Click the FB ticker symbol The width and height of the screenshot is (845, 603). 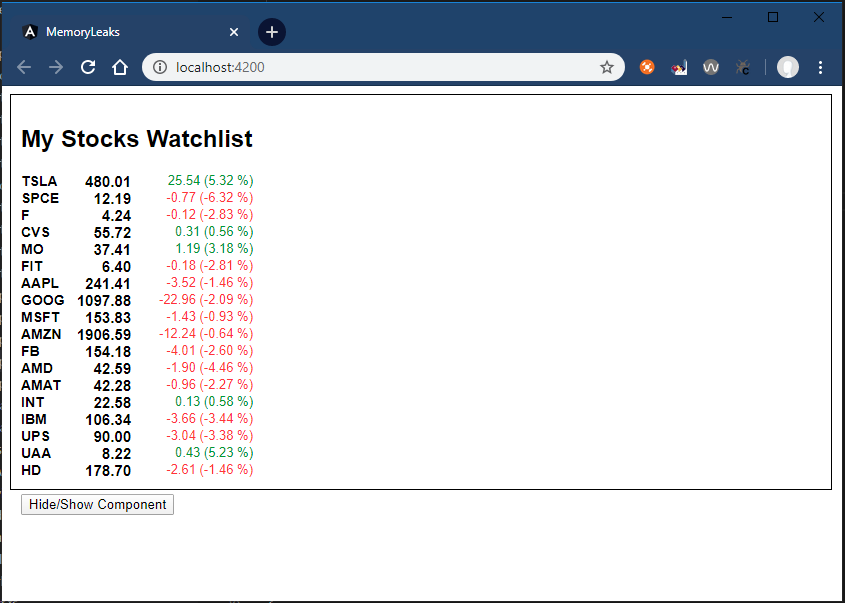[x=30, y=351]
